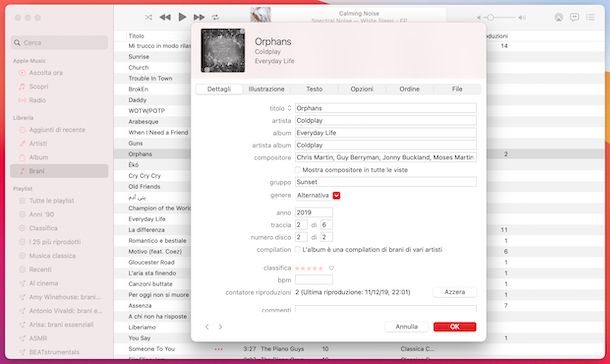
Task: Toggle shuffle playback icon
Action: [x=149, y=17]
